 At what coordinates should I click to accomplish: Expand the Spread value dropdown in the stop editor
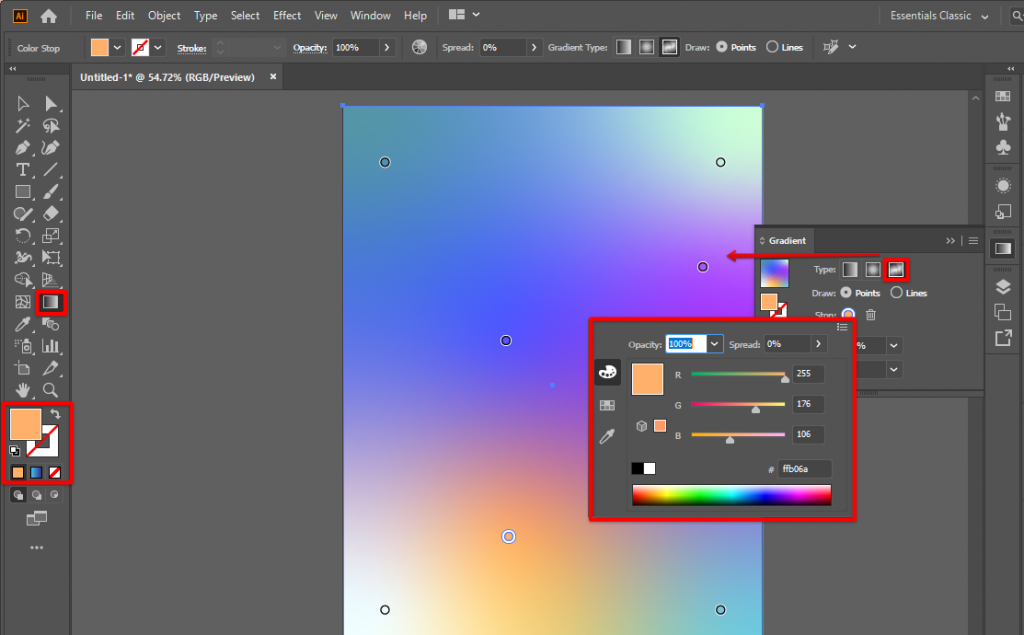coord(819,344)
